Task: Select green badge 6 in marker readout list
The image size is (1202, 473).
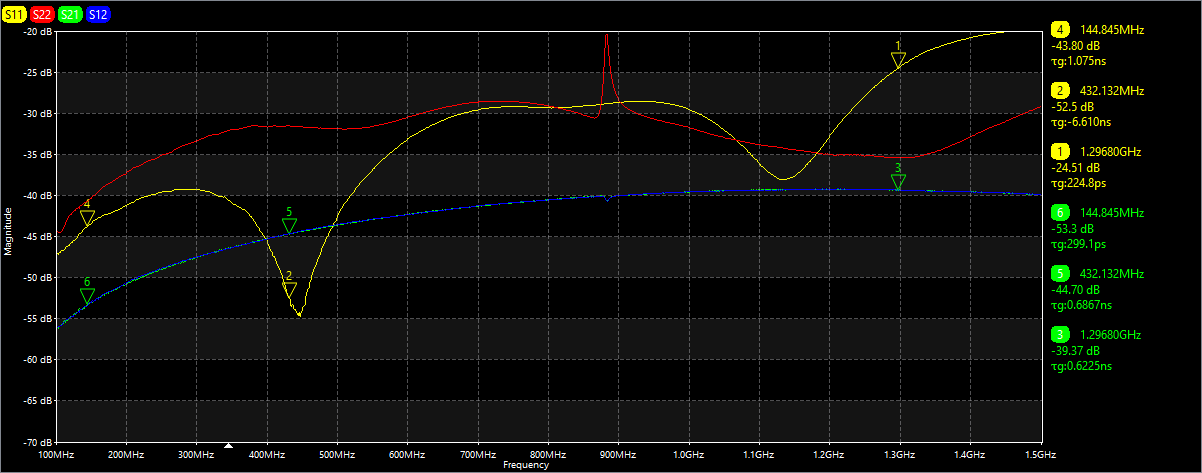Action: pyautogui.click(x=1060, y=213)
